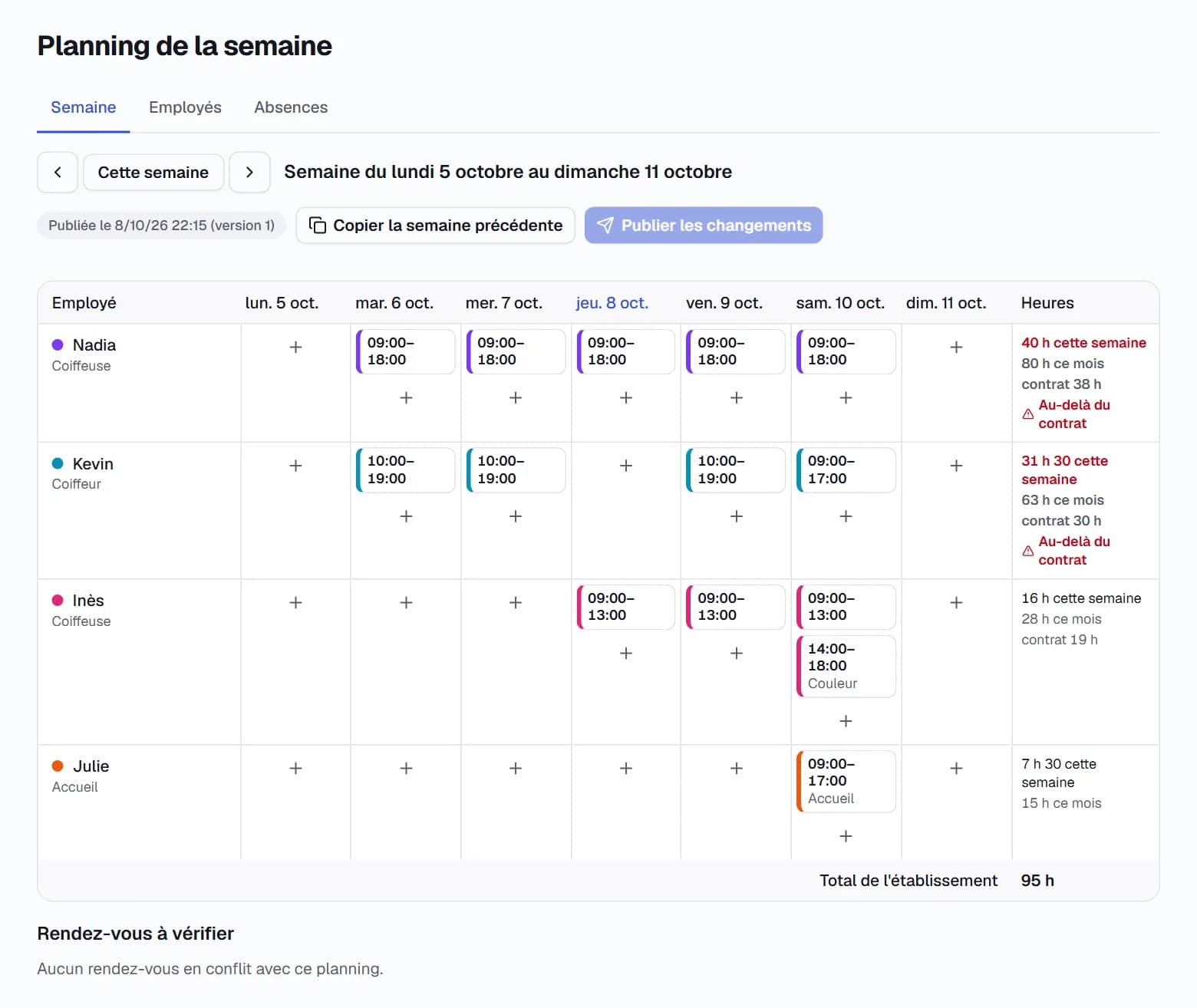Screen dimensions: 1197x1008
Task: Open the Employés tab
Action: click(x=185, y=107)
